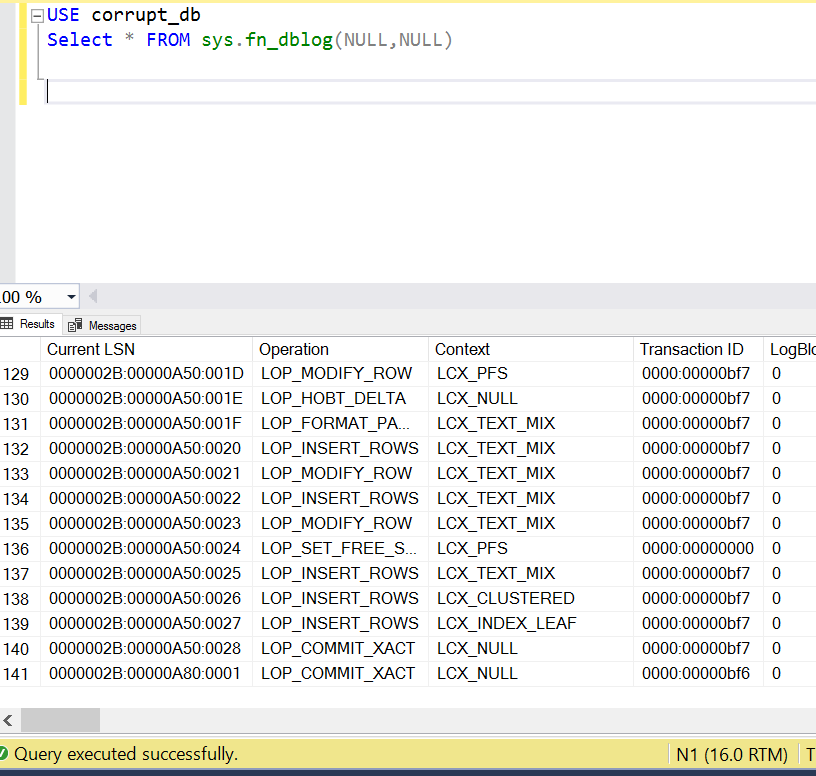816x776 pixels.
Task: Select Transaction ID 0000:00000000 cell
Action: tap(698, 549)
